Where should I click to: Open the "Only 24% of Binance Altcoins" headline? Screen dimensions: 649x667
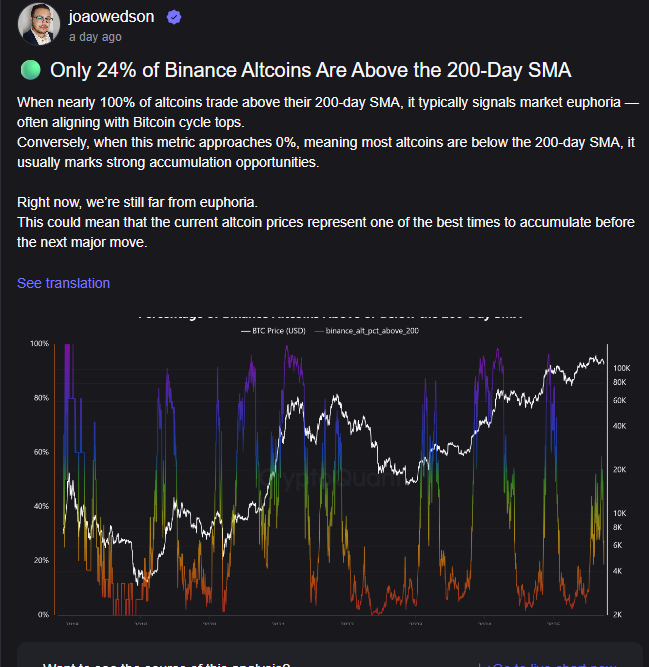coord(310,70)
